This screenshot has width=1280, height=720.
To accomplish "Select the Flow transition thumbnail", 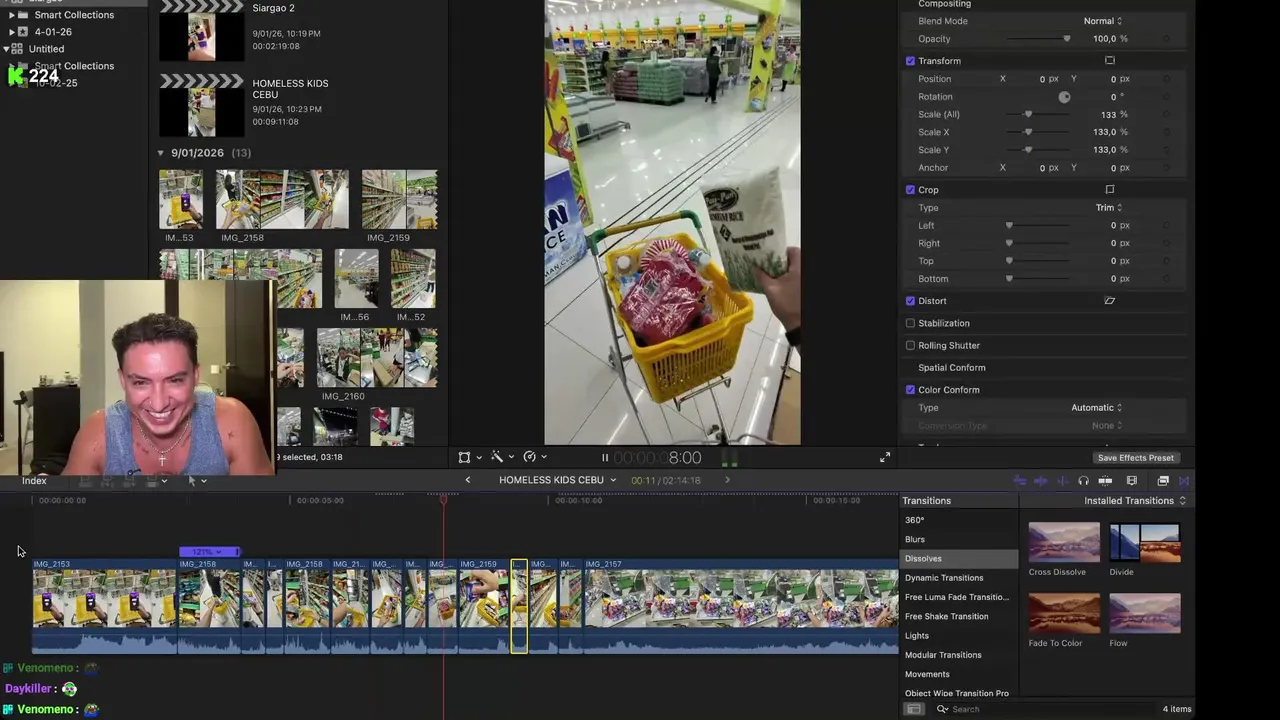I will [x=1145, y=613].
